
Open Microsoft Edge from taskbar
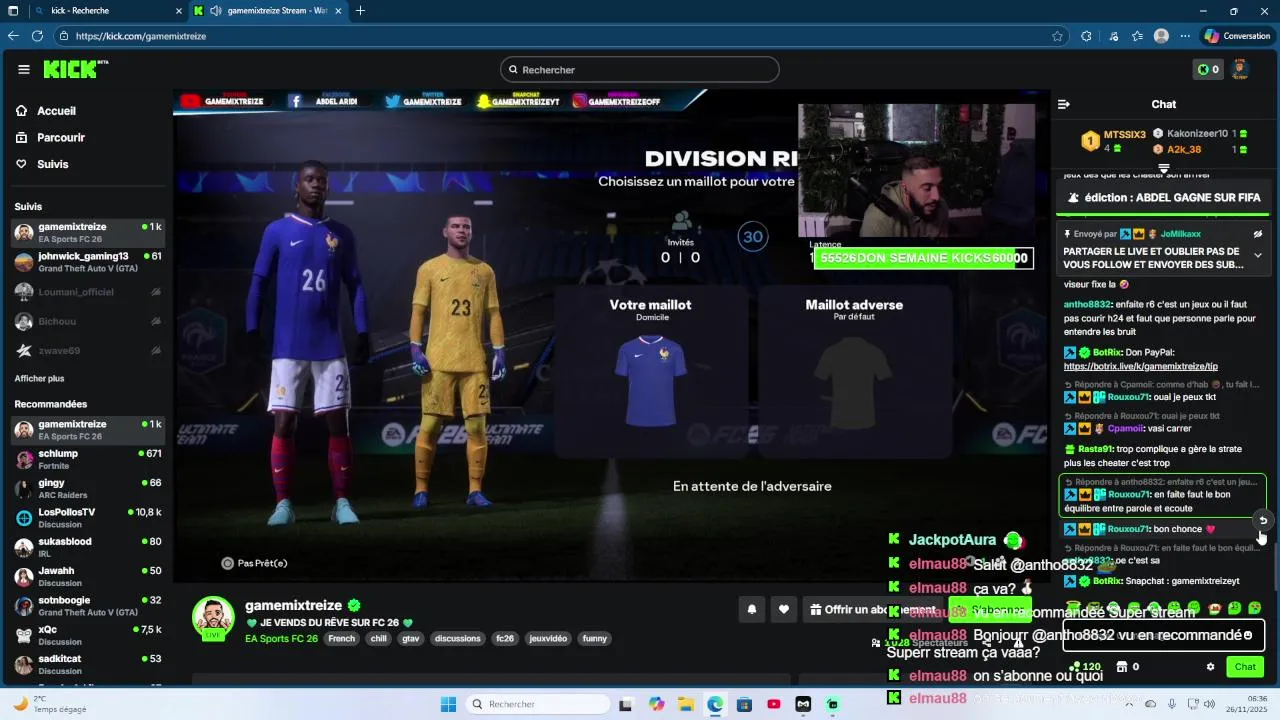tap(715, 704)
